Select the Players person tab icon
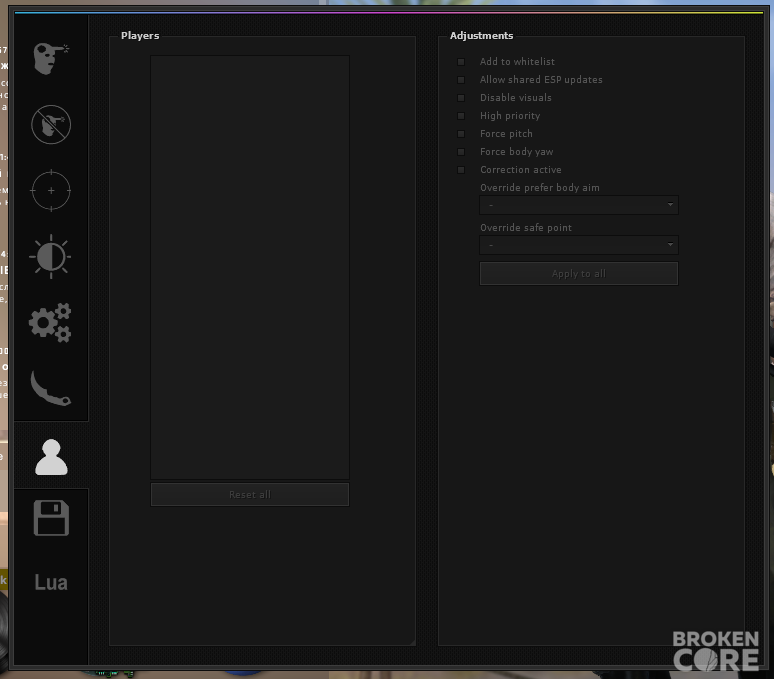The image size is (774, 679). 51,457
